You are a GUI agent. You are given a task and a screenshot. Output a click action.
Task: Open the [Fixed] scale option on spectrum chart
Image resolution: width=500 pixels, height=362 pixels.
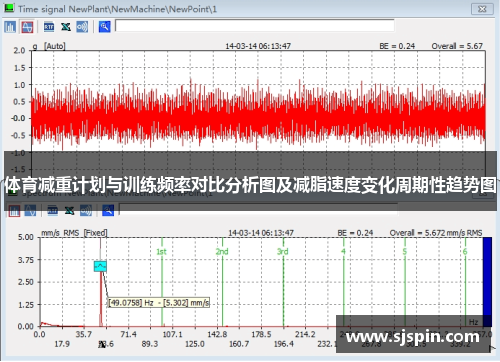pos(96,233)
